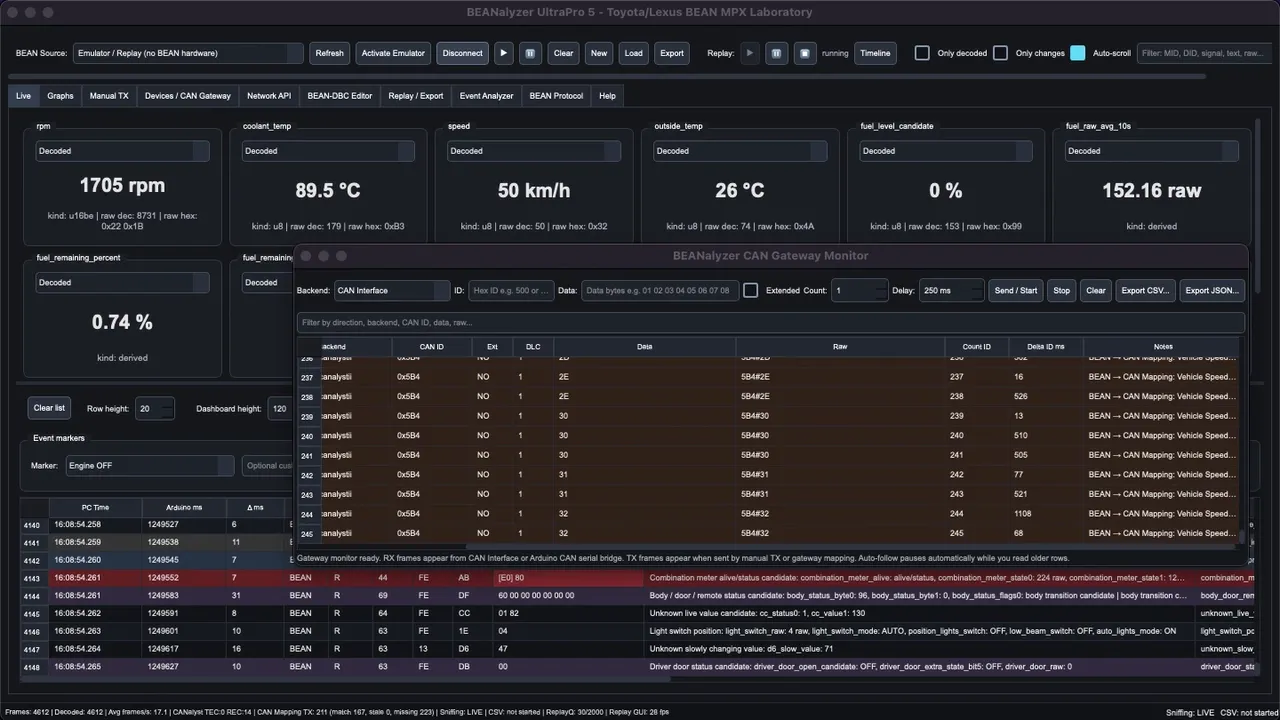Click Clear in the main toolbar
The height and width of the screenshot is (720, 1280).
[x=564, y=53]
